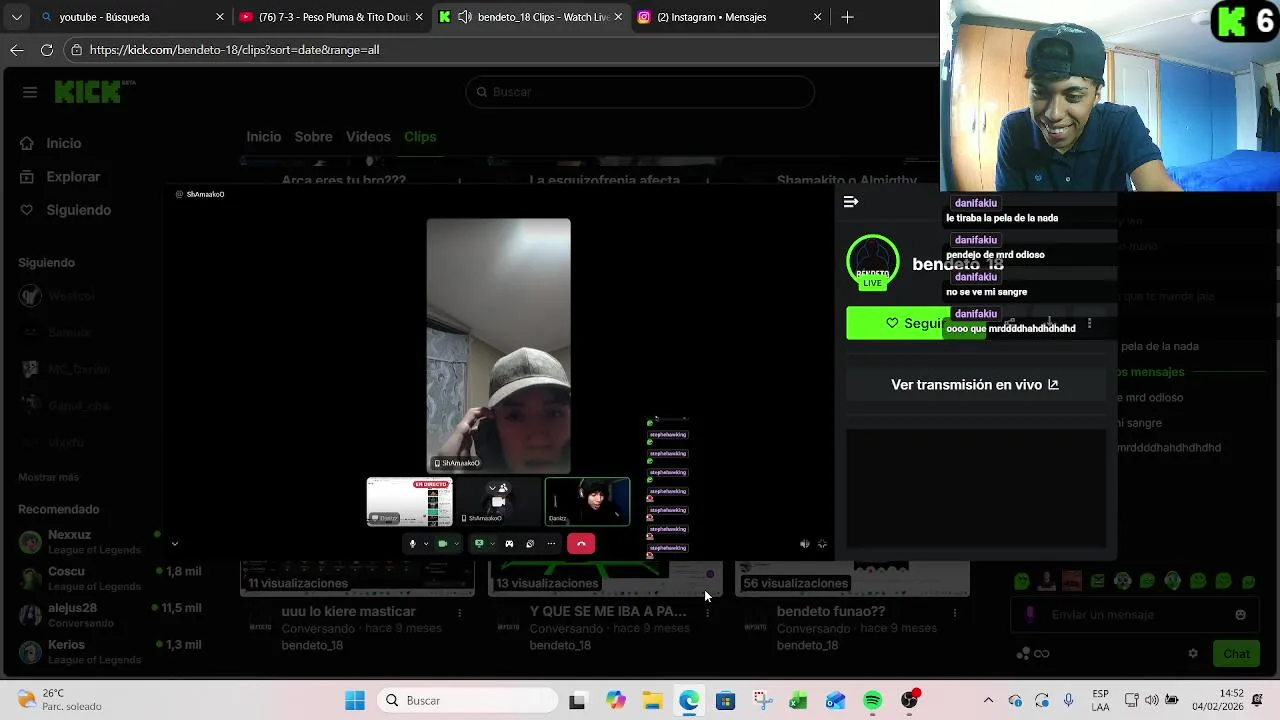Collapse the clip side panel
The height and width of the screenshot is (720, 1280).
point(851,202)
